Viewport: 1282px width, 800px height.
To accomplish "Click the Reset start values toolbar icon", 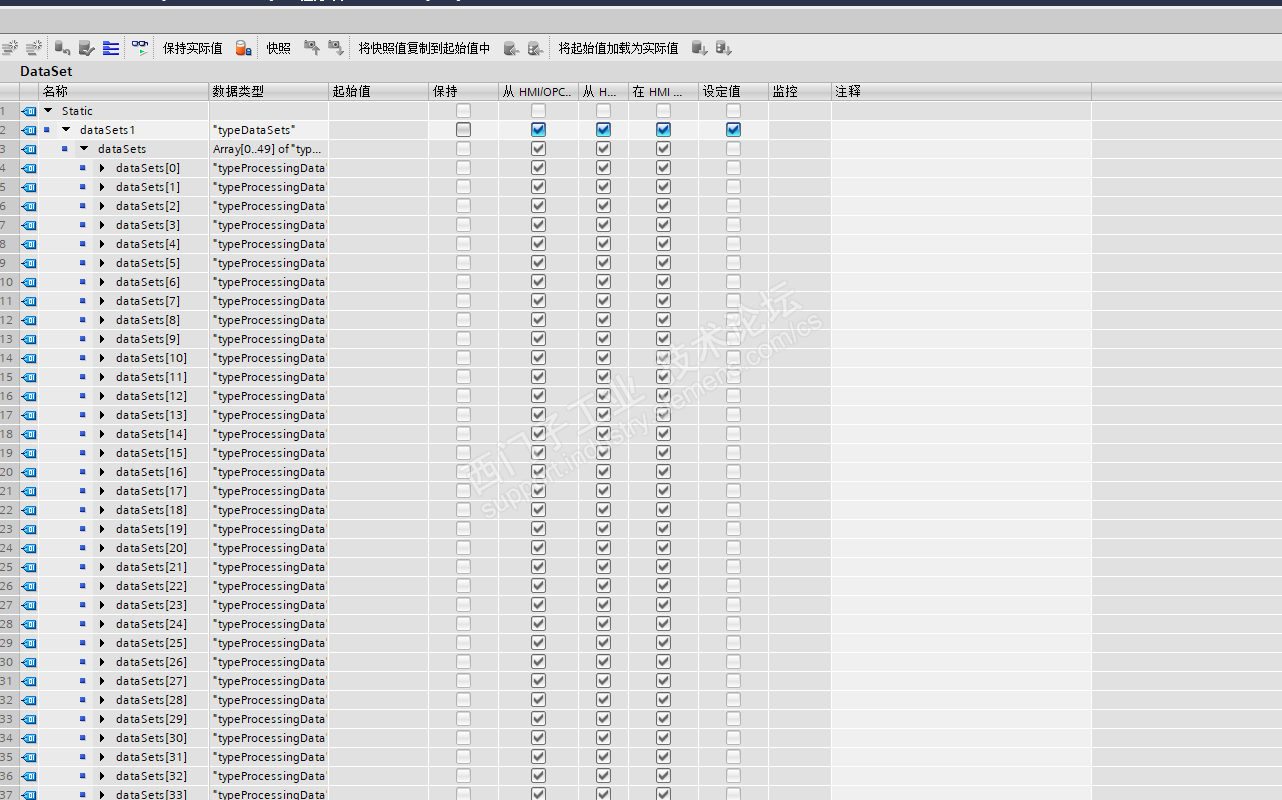I will [62, 47].
